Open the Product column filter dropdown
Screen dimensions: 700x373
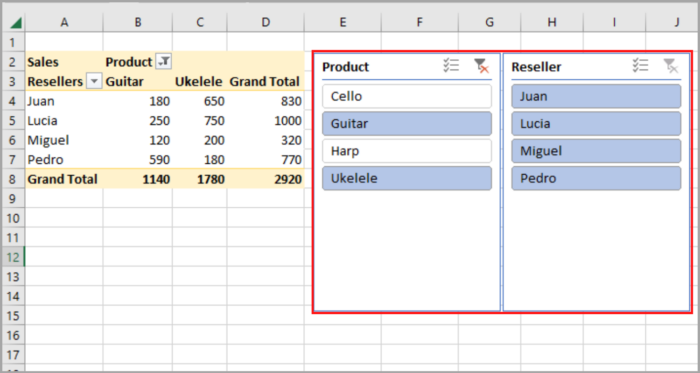click(163, 62)
